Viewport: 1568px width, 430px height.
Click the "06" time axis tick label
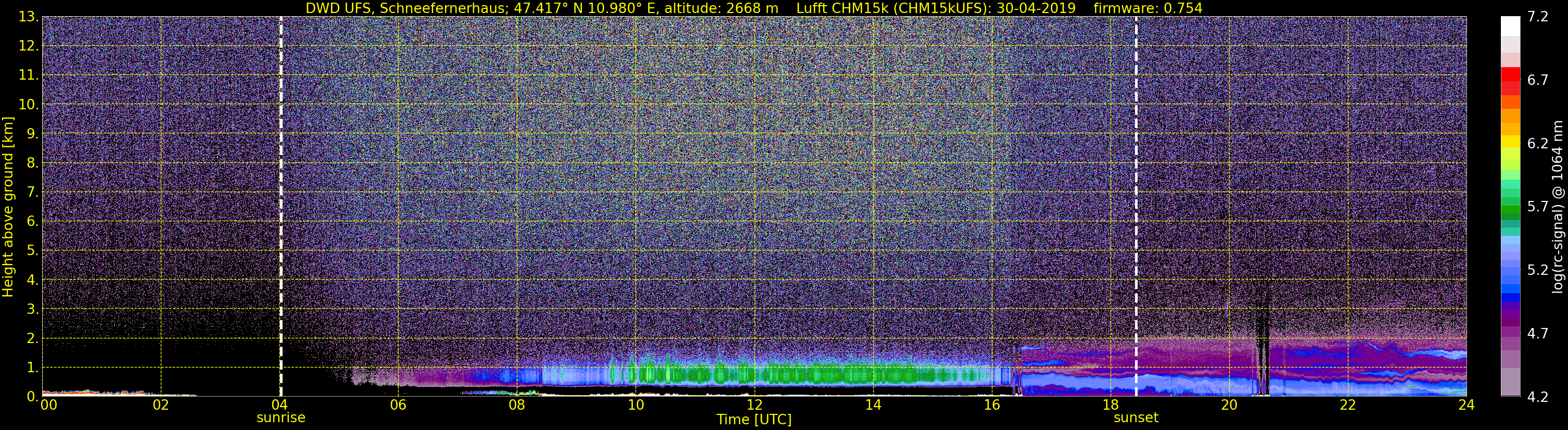click(x=398, y=405)
